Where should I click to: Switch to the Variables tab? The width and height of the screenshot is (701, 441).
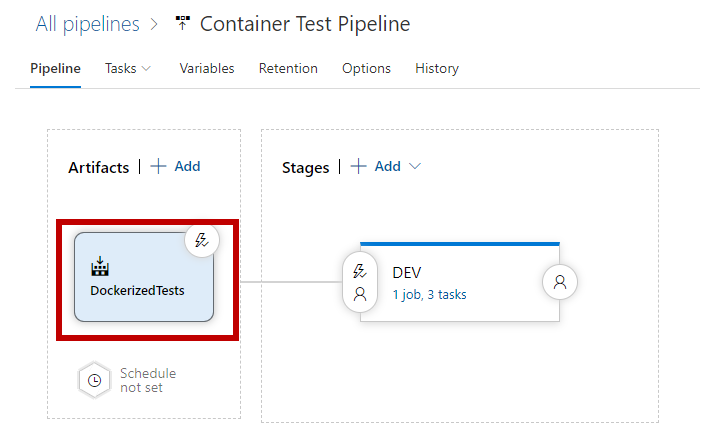tap(207, 68)
